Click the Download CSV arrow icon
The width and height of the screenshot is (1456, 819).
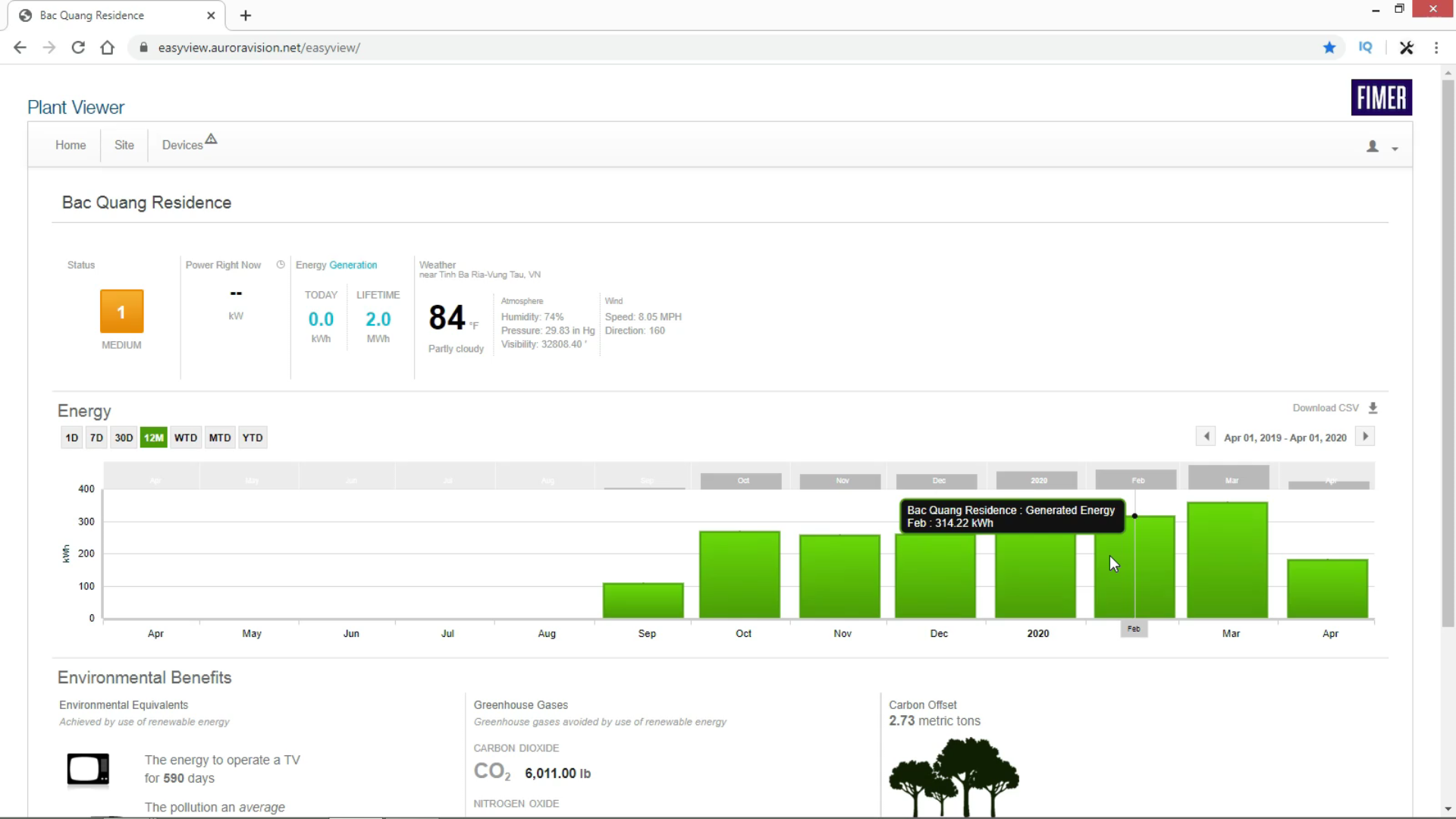pyautogui.click(x=1373, y=408)
